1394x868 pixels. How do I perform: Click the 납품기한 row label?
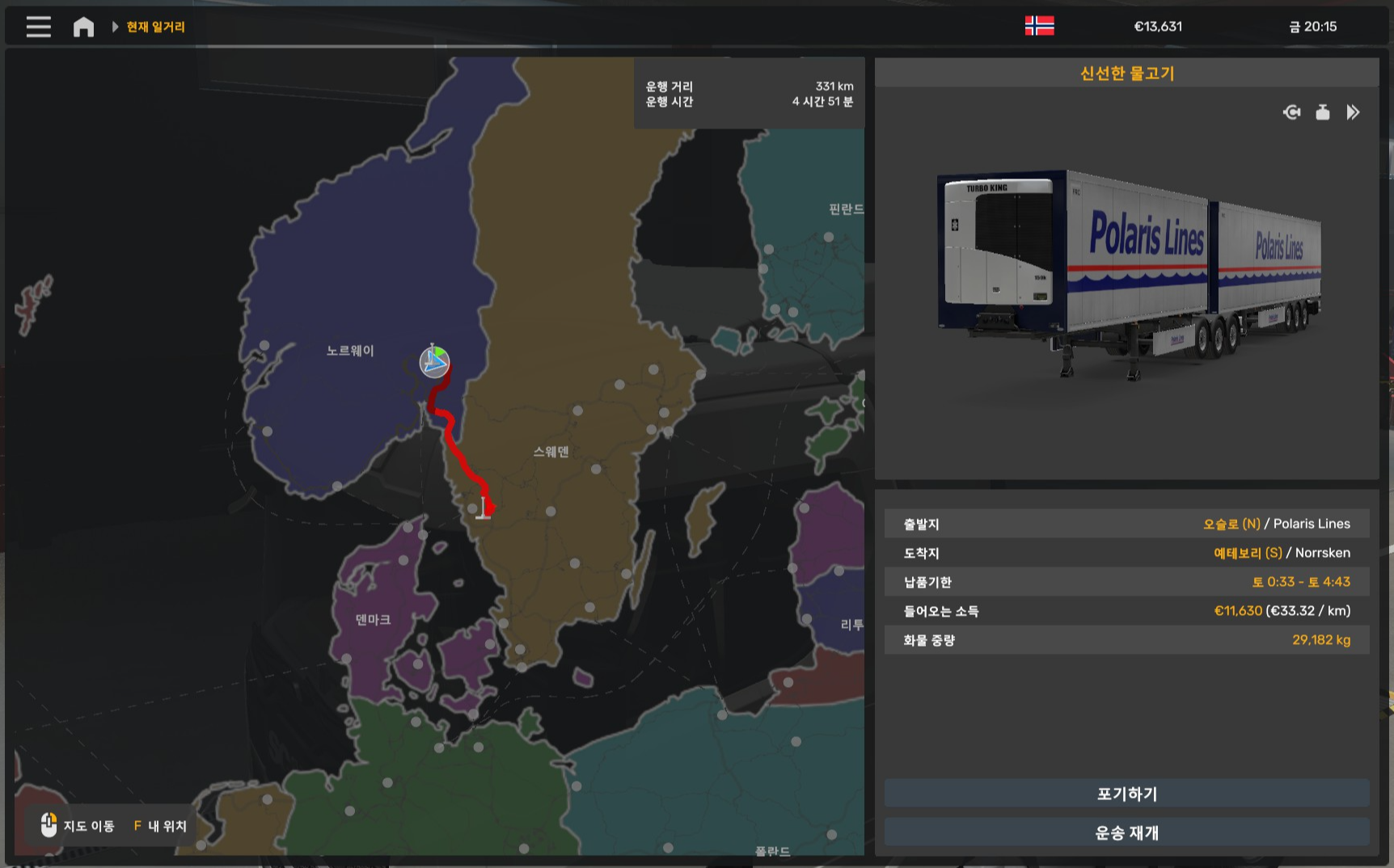click(927, 583)
